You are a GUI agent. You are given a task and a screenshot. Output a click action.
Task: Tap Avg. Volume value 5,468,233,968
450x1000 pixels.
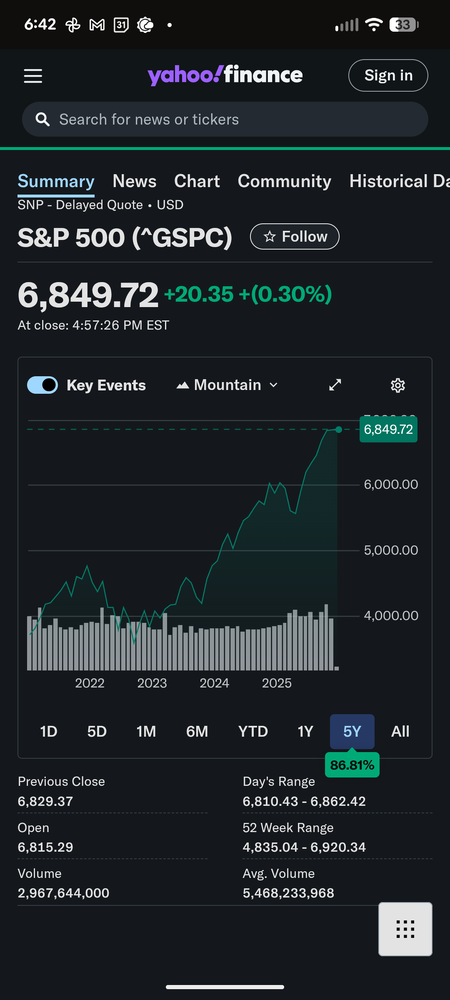(x=288, y=893)
